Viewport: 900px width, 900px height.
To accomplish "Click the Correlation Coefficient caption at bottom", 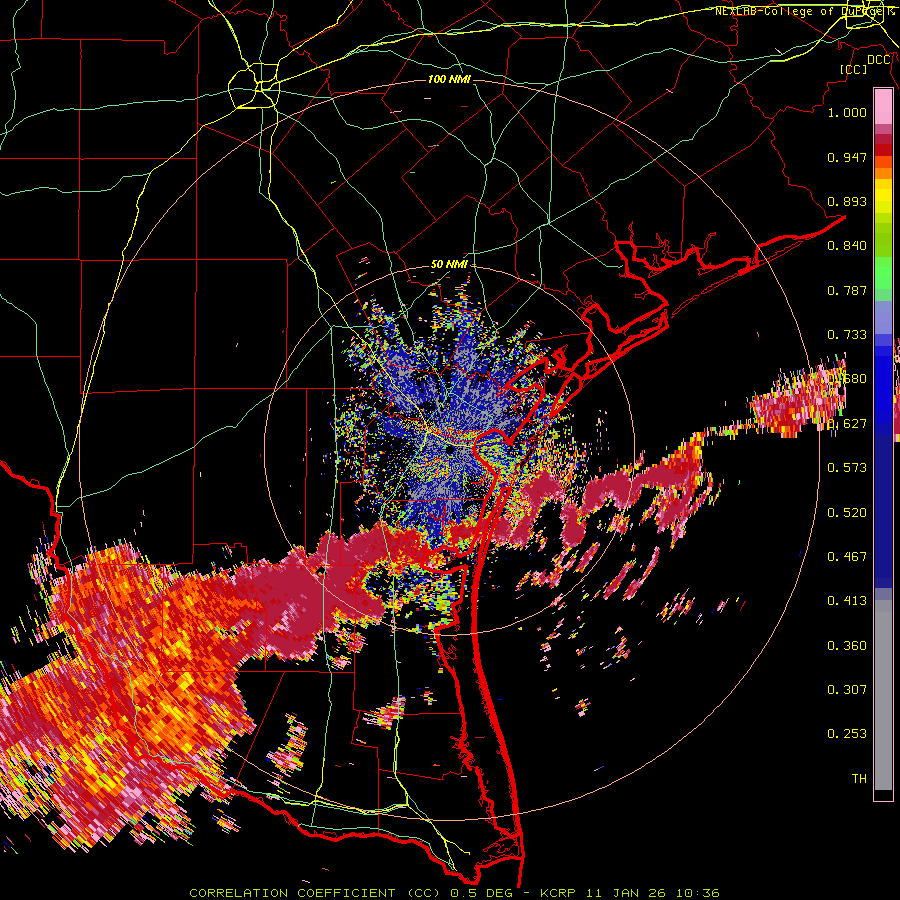I will (x=454, y=893).
